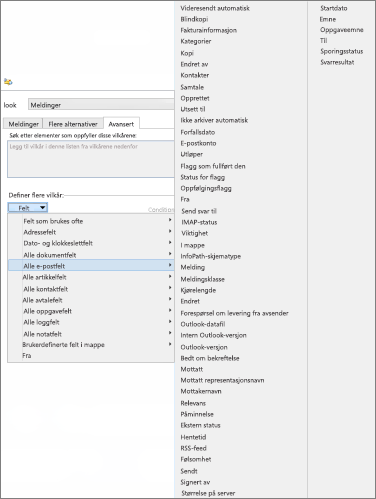Viewport: 376px width, 499px height.
Task: Select Bedt om bekreftelse field
Action: (x=210, y=358)
